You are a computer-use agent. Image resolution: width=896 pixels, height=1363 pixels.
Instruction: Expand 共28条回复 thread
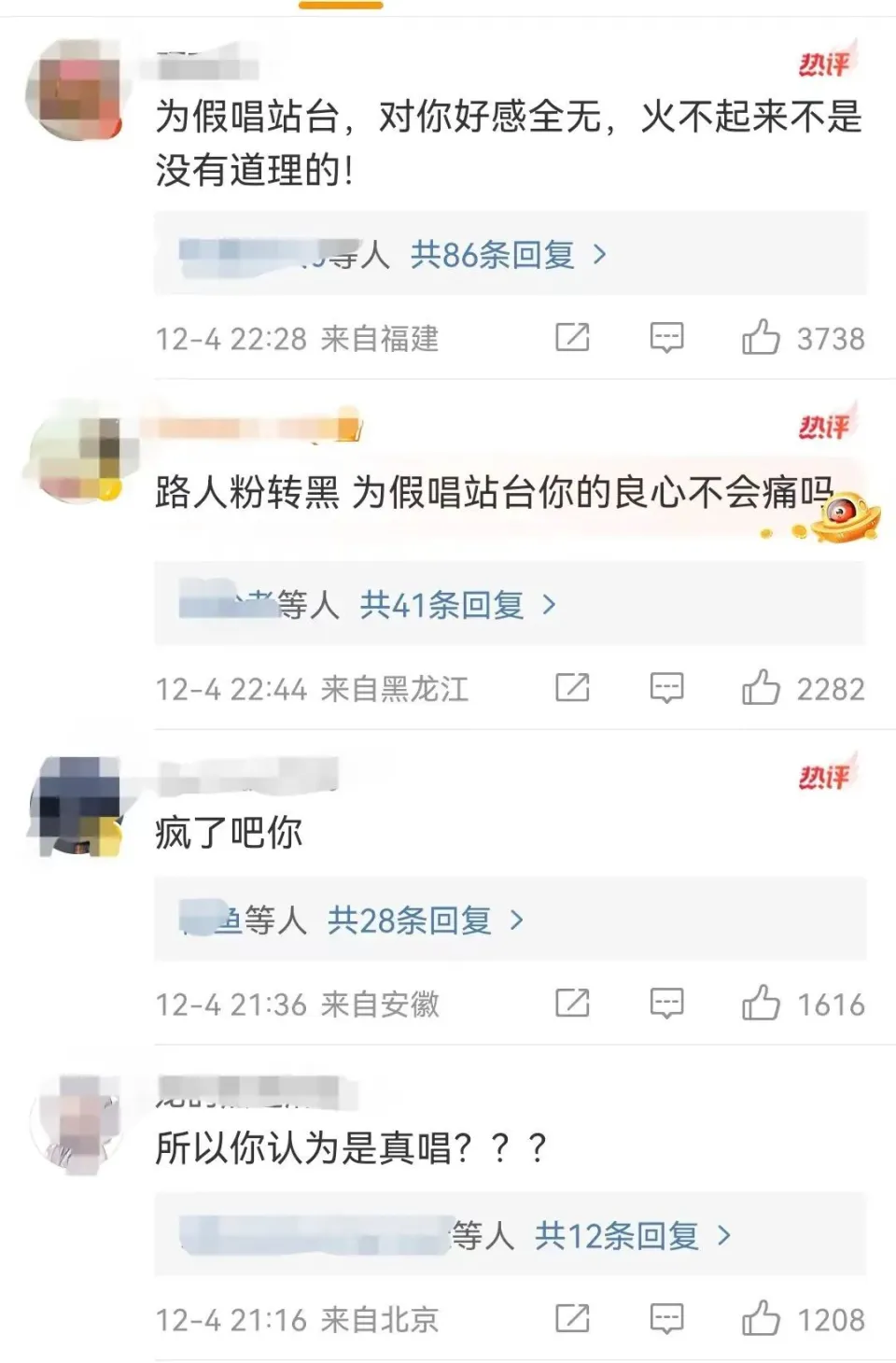[x=426, y=920]
